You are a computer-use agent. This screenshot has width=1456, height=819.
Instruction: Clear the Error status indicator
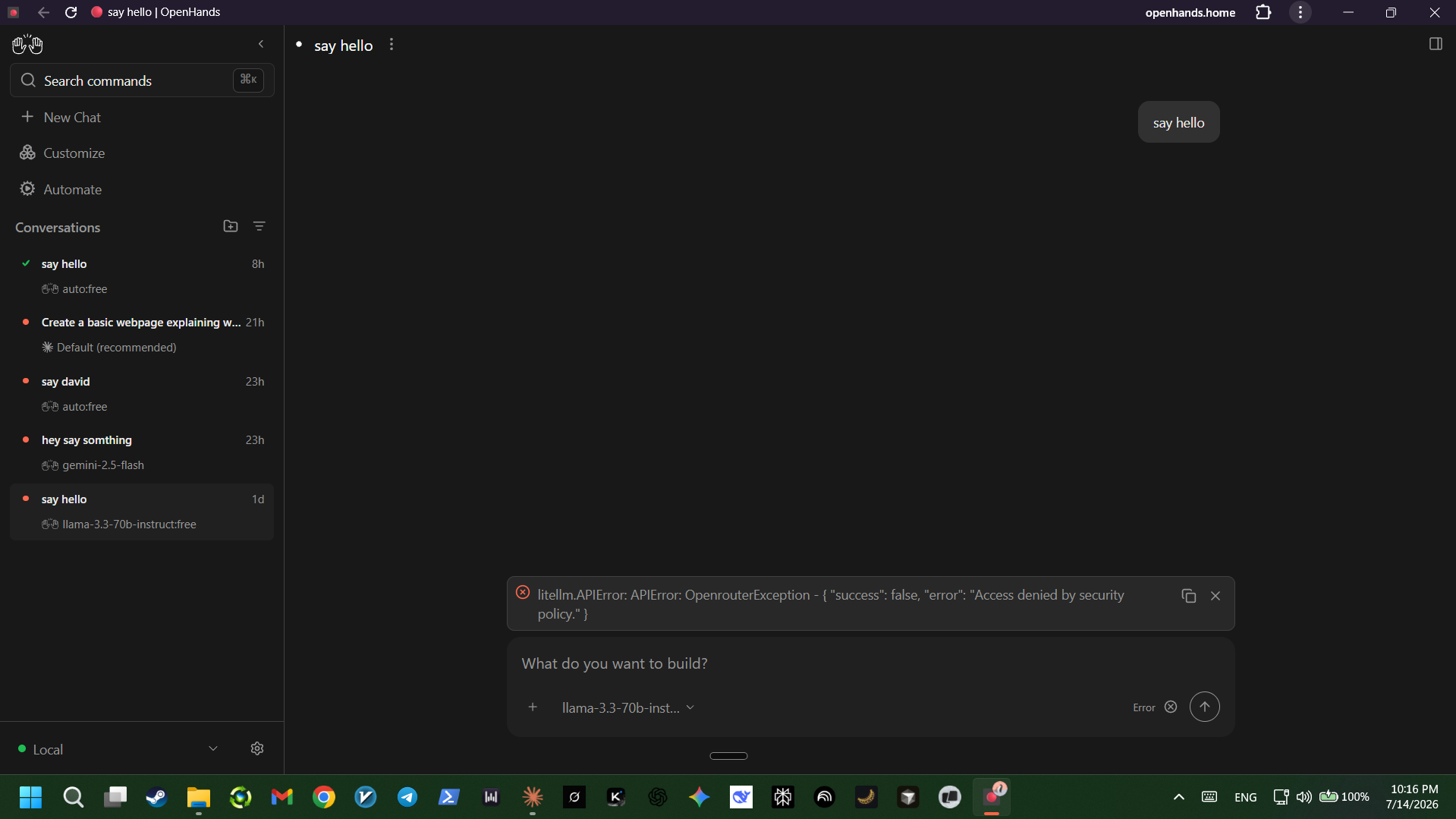[1171, 707]
